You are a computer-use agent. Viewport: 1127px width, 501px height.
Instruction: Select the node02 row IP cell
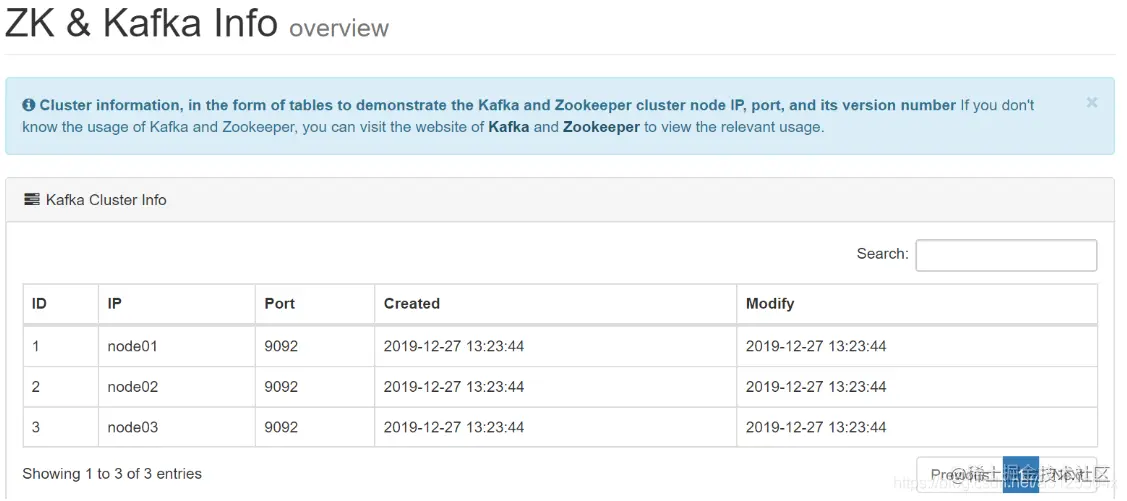click(x=133, y=387)
